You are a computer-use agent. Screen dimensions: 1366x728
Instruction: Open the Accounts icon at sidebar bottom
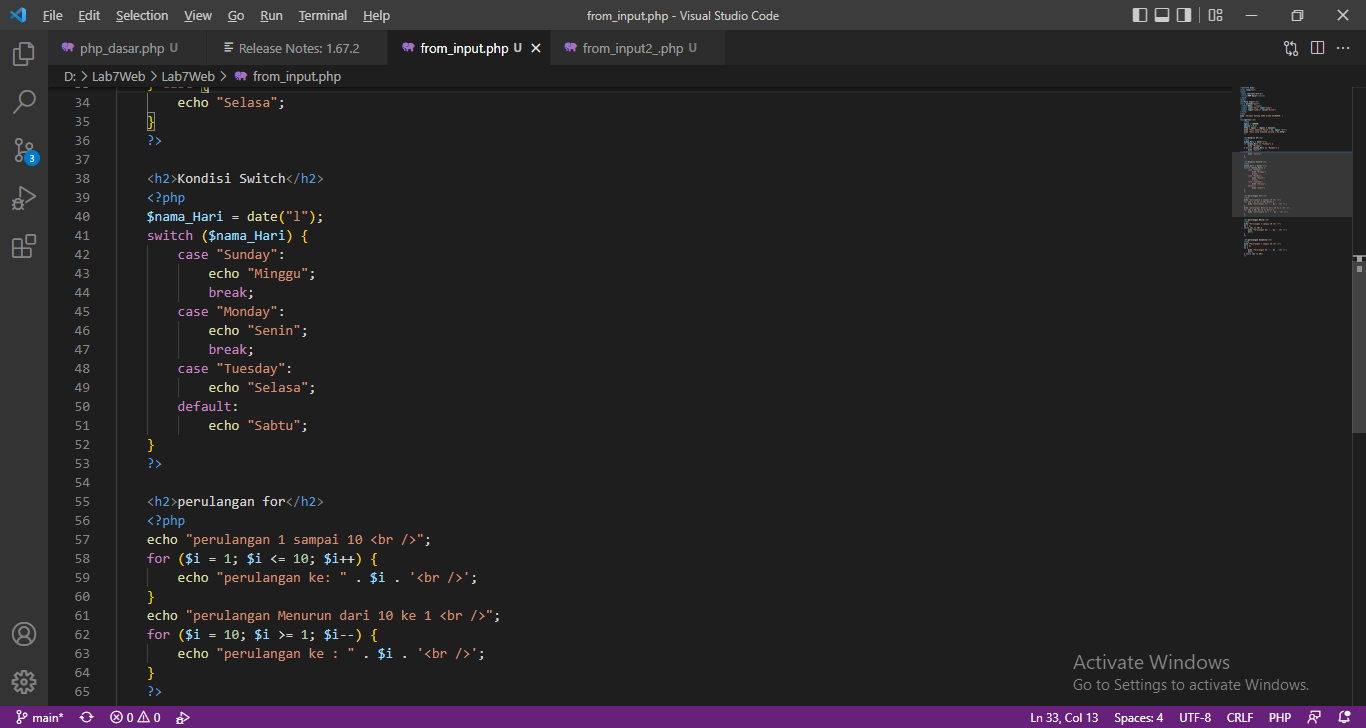pos(23,634)
